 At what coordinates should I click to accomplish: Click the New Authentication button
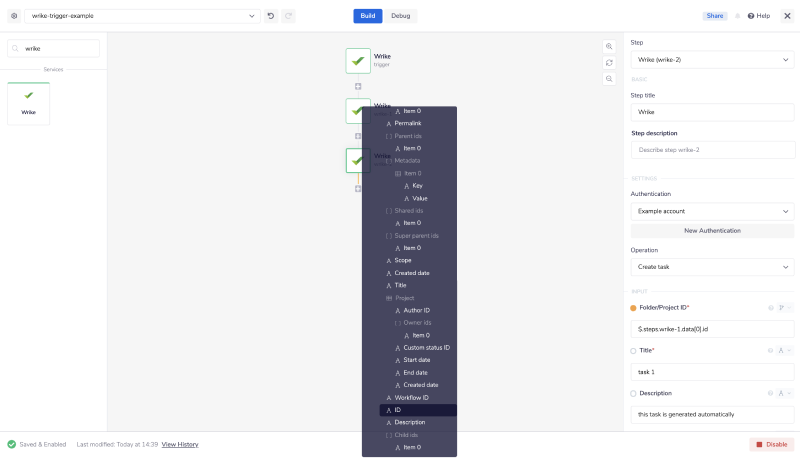click(712, 230)
